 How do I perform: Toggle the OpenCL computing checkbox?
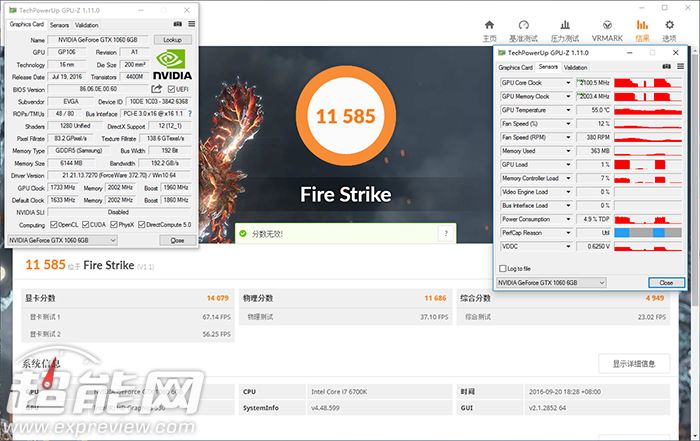(54, 224)
